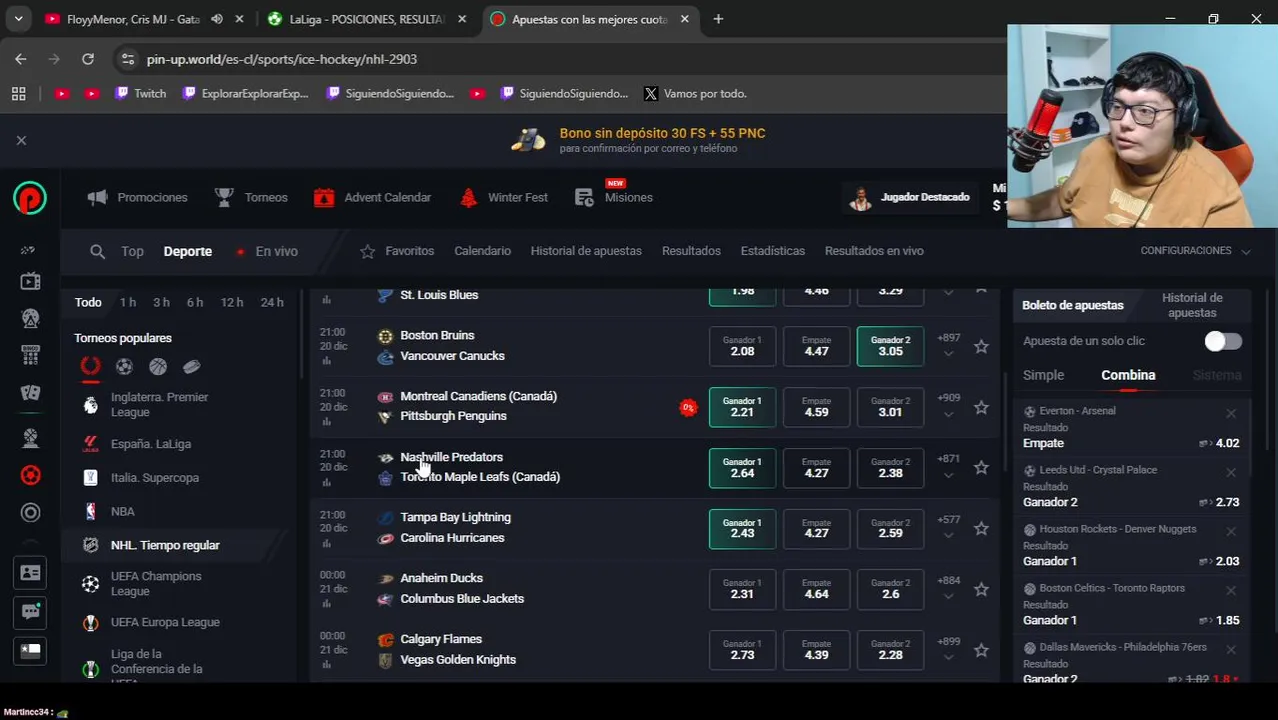
Task: Filter matches by 24 h
Action: tap(272, 302)
